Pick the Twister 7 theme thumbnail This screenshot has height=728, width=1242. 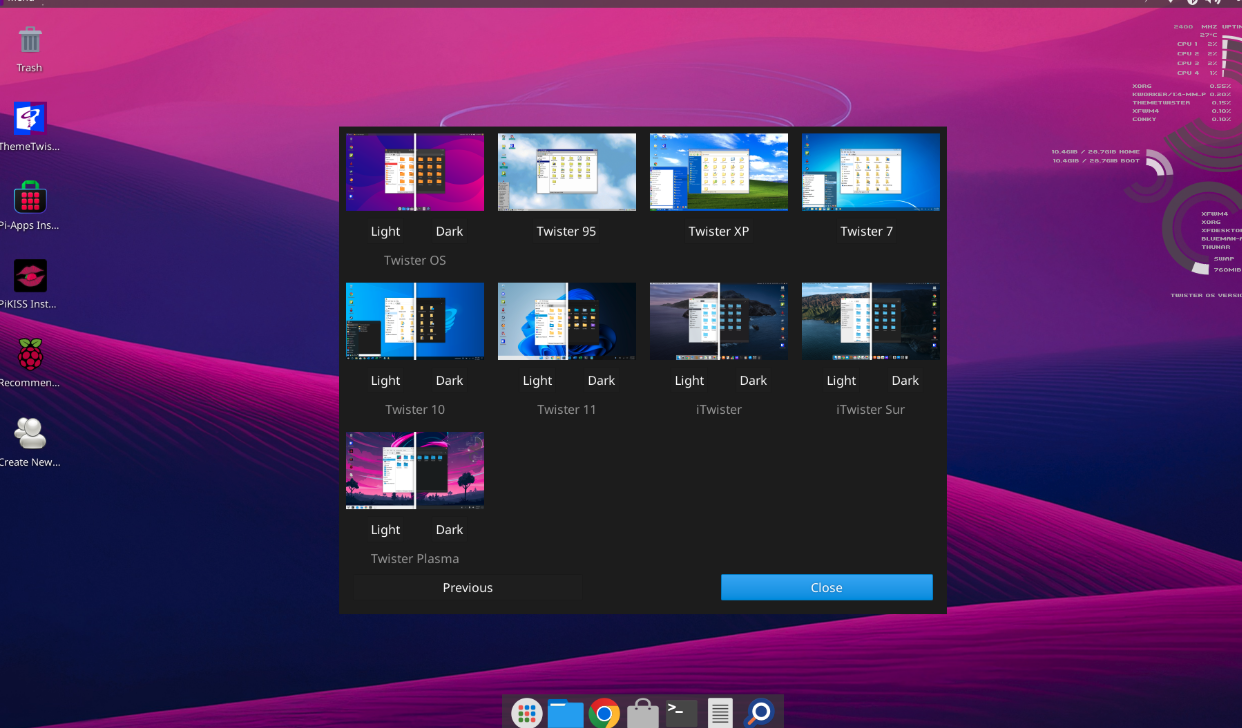871,172
